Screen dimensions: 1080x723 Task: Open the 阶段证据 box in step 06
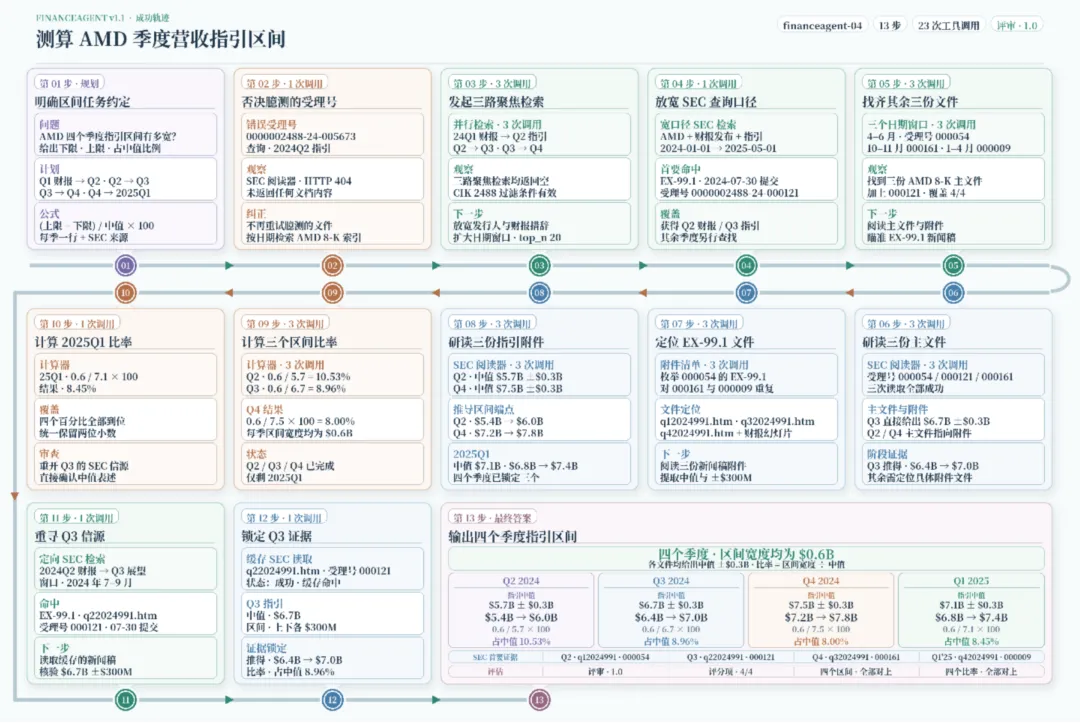point(953,464)
